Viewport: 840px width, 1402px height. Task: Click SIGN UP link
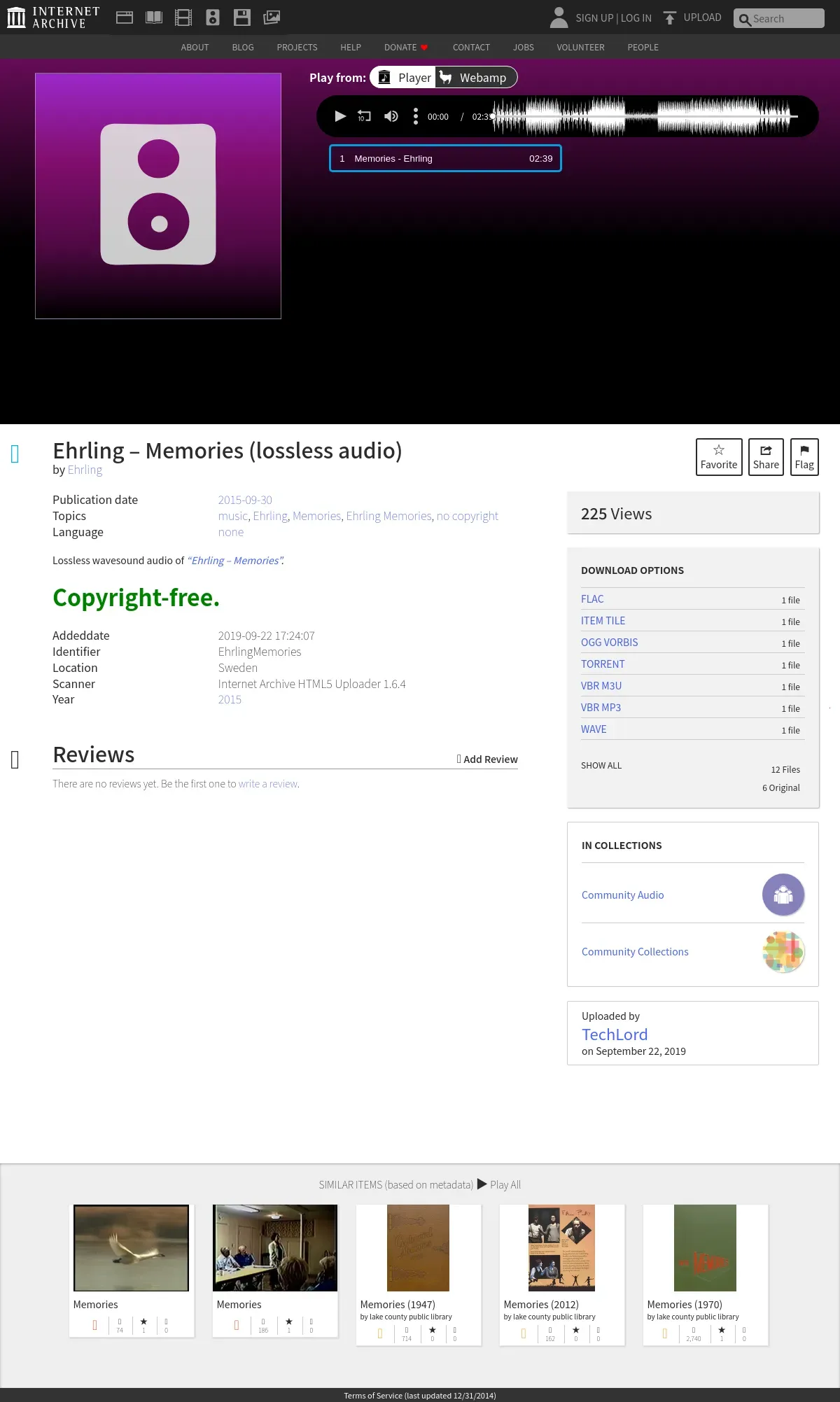pyautogui.click(x=594, y=18)
